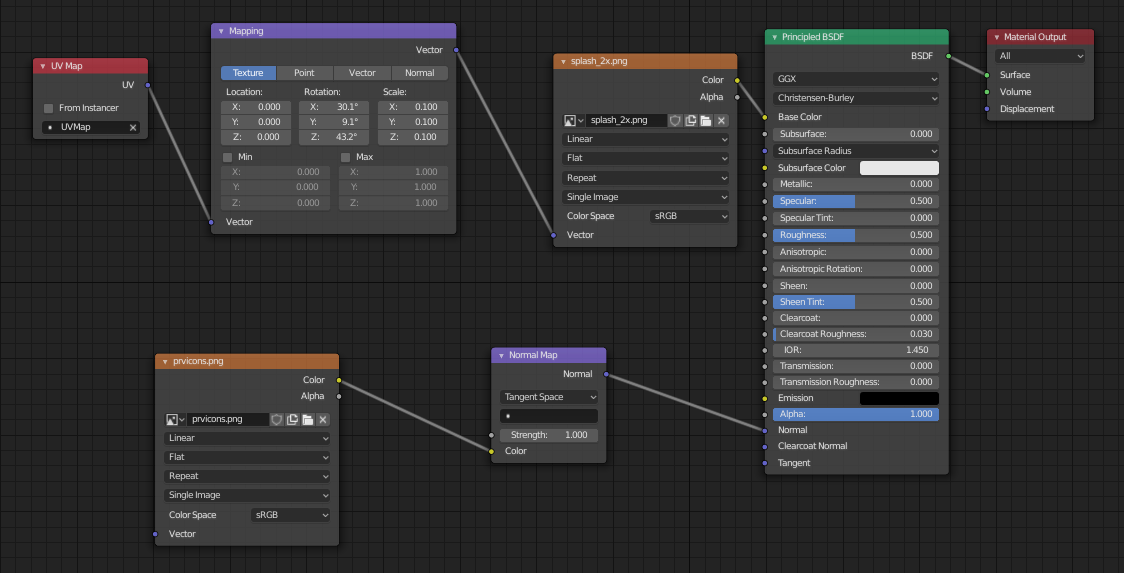
Task: Duplicate the prvicons.png image datablock
Action: click(293, 420)
